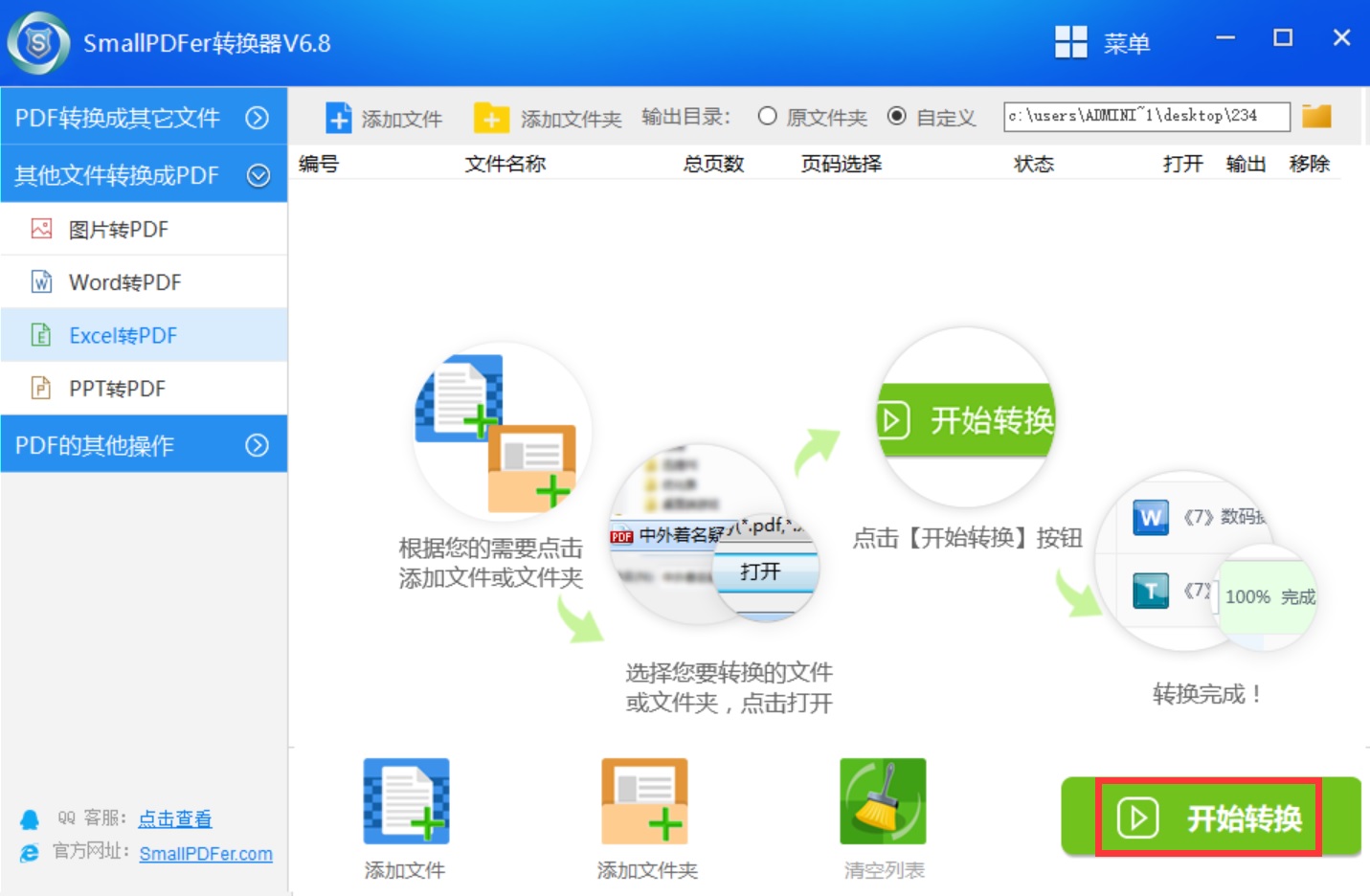Image resolution: width=1370 pixels, height=896 pixels.
Task: Click the file-open dialog illustration in the guide
Action: (714, 533)
